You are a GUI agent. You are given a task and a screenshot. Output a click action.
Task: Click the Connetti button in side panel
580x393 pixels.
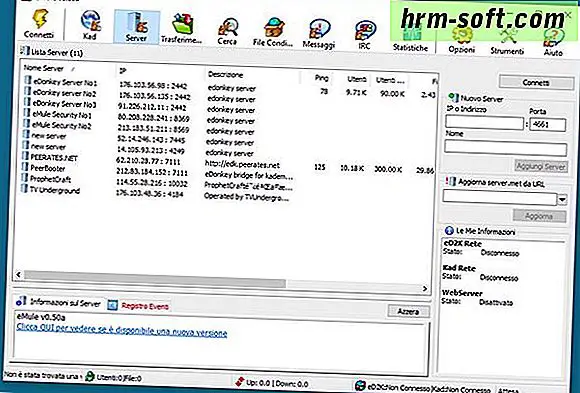pyautogui.click(x=536, y=83)
